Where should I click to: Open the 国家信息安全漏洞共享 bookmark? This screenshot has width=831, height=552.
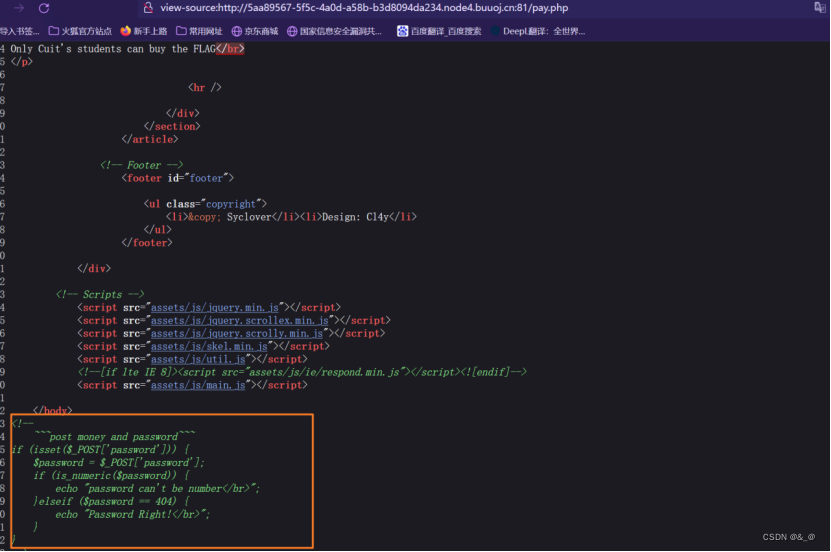[x=334, y=31]
